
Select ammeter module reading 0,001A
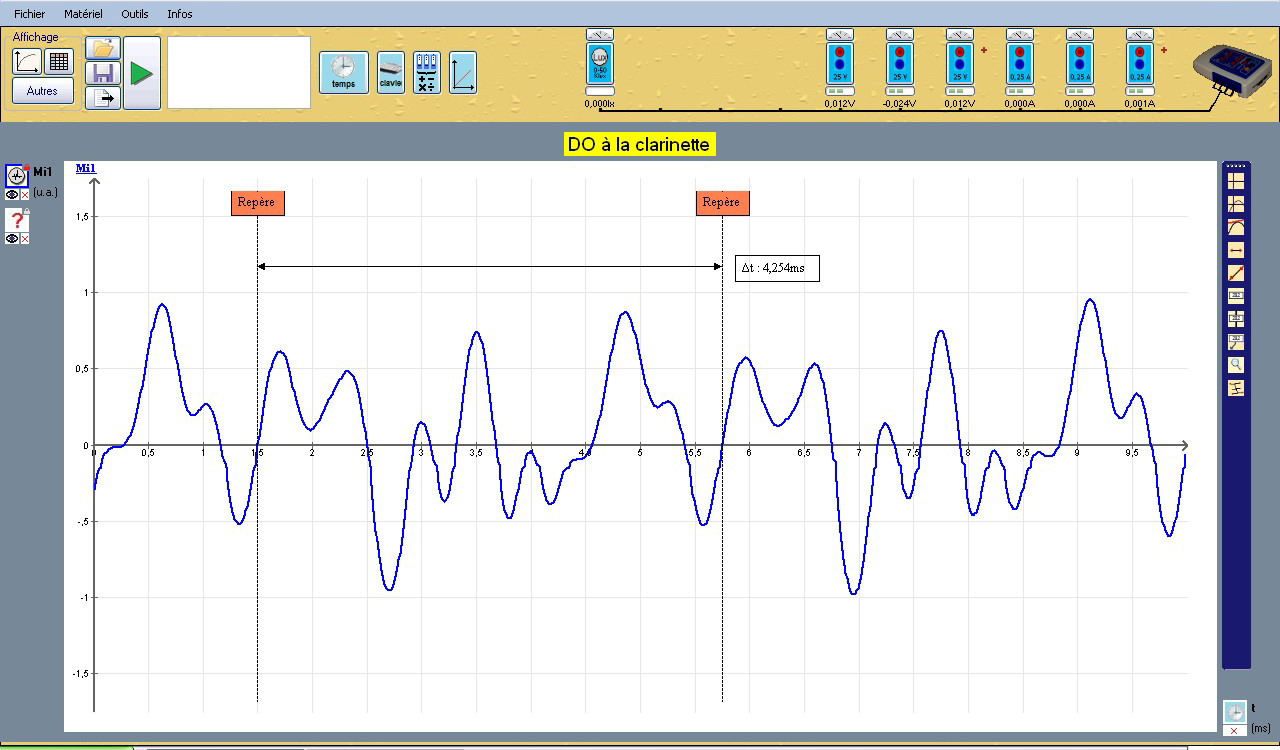pos(1140,64)
